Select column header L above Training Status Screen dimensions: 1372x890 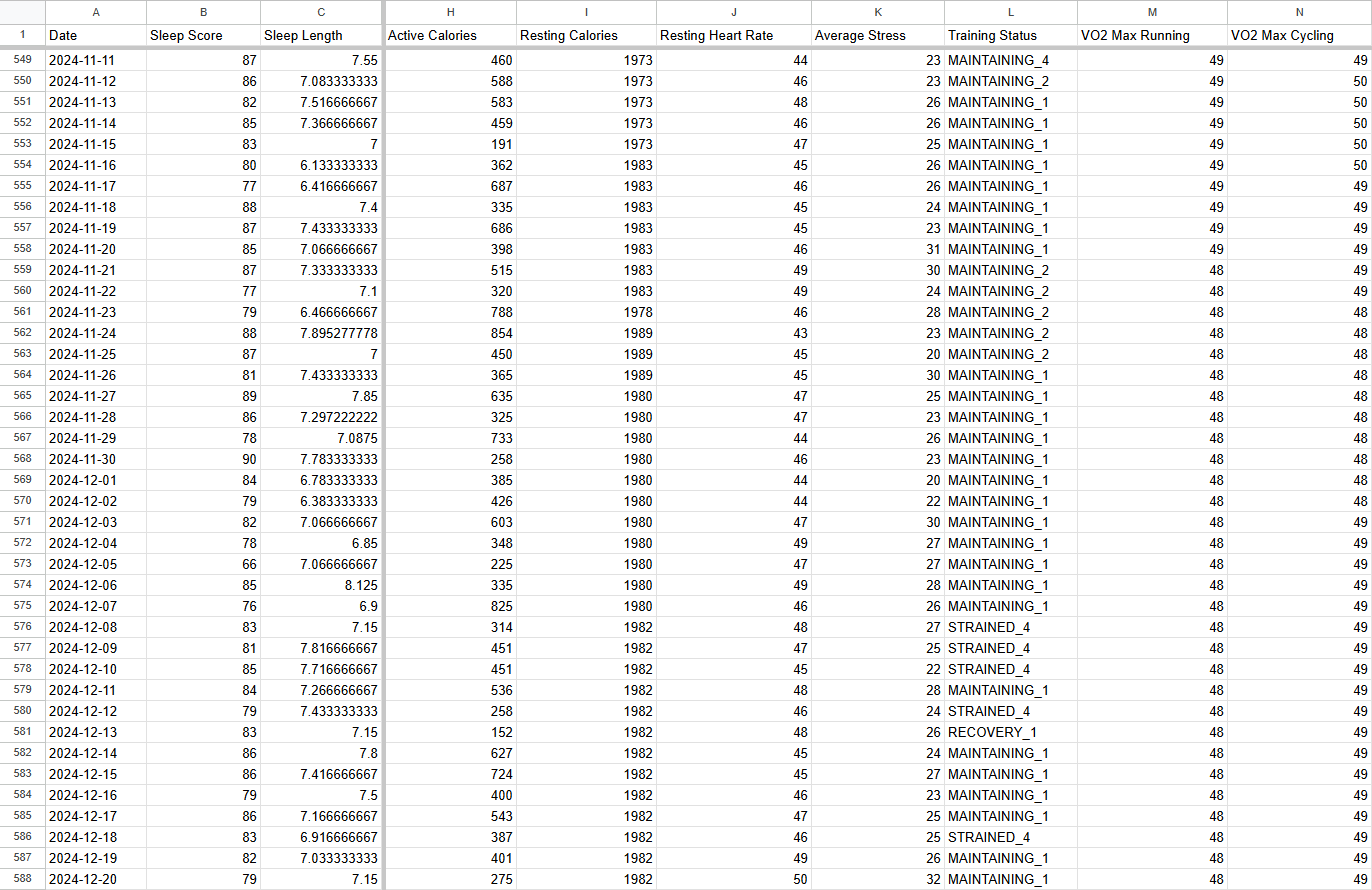[x=1010, y=12]
